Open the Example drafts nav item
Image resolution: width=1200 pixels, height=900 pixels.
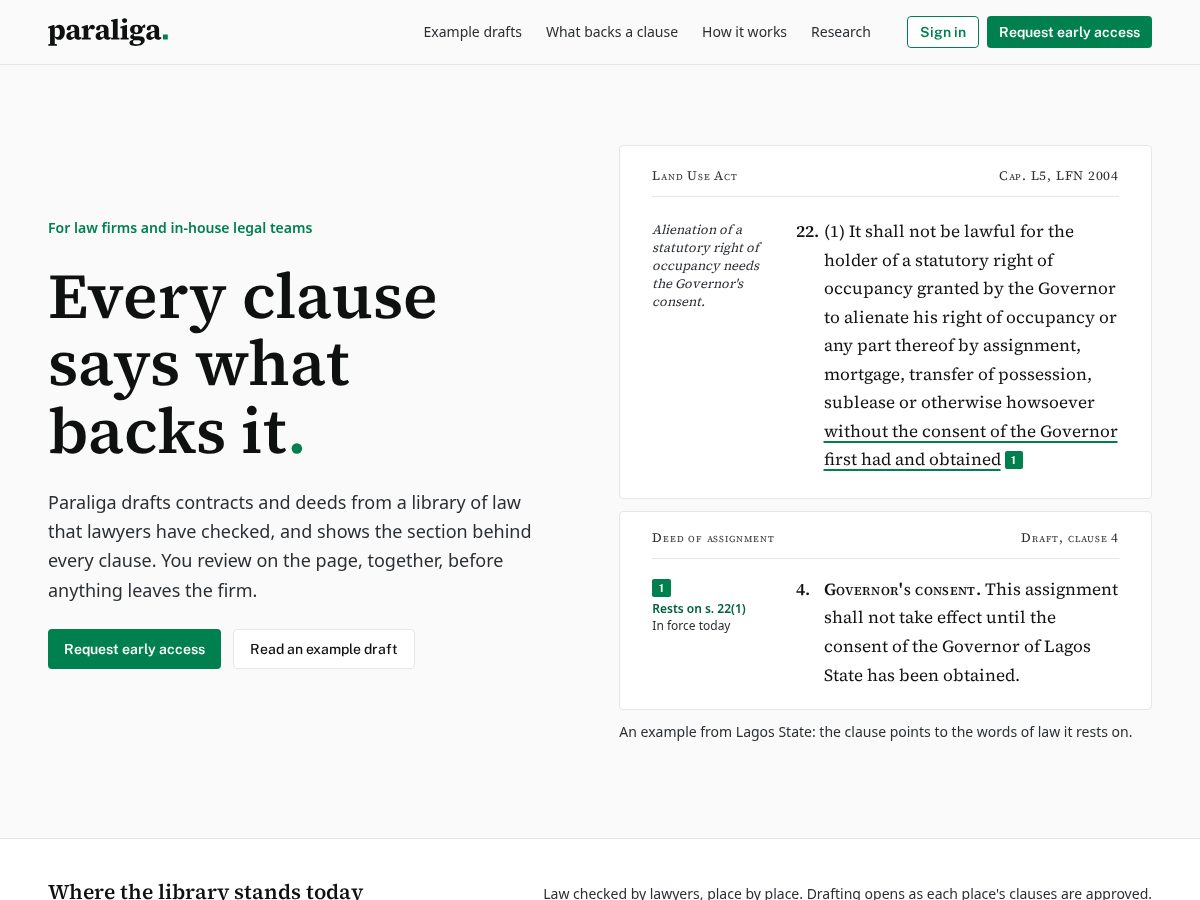click(x=472, y=32)
